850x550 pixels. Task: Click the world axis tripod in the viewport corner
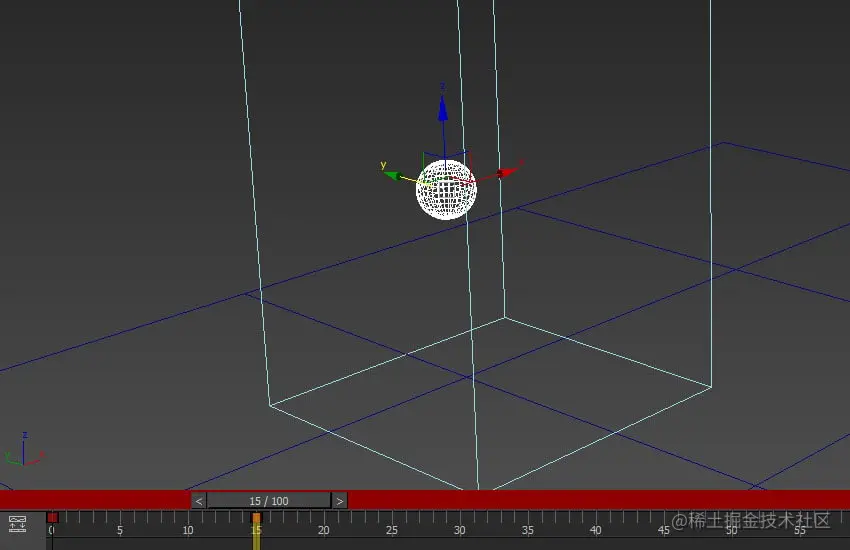(24, 451)
